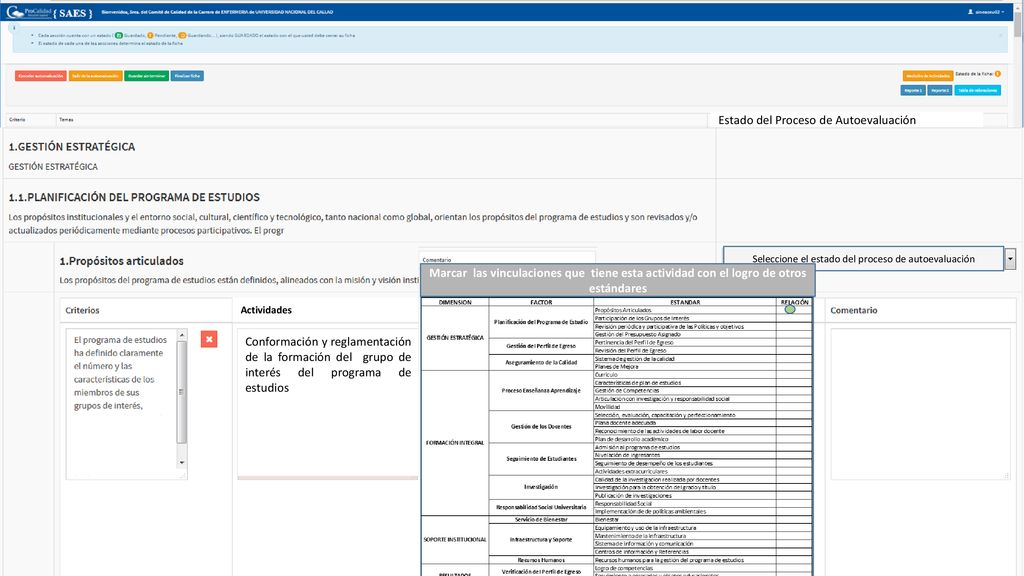
Task: Click the "1.1.PLANIFICACIÓN DEL PROGRAMA DE ESTUDIOS" heading
Action: [134, 197]
